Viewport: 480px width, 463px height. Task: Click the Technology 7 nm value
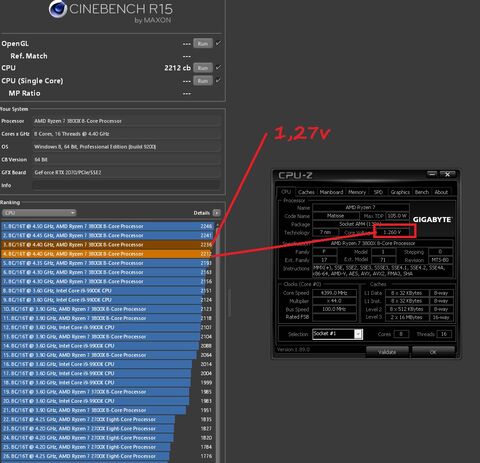point(325,232)
